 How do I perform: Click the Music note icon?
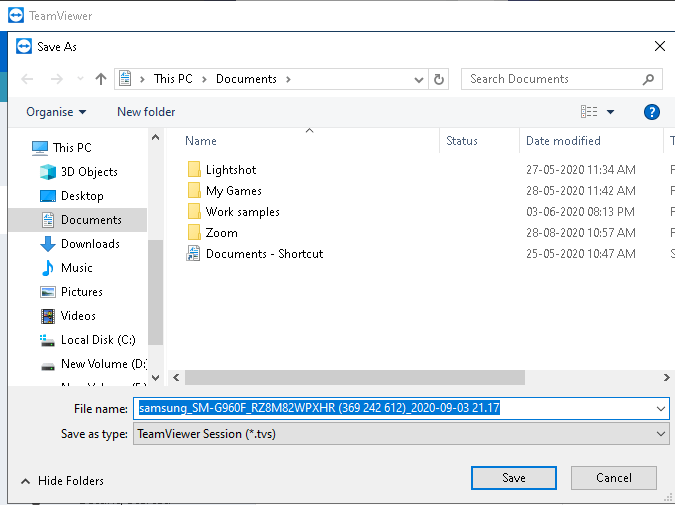coord(48,268)
